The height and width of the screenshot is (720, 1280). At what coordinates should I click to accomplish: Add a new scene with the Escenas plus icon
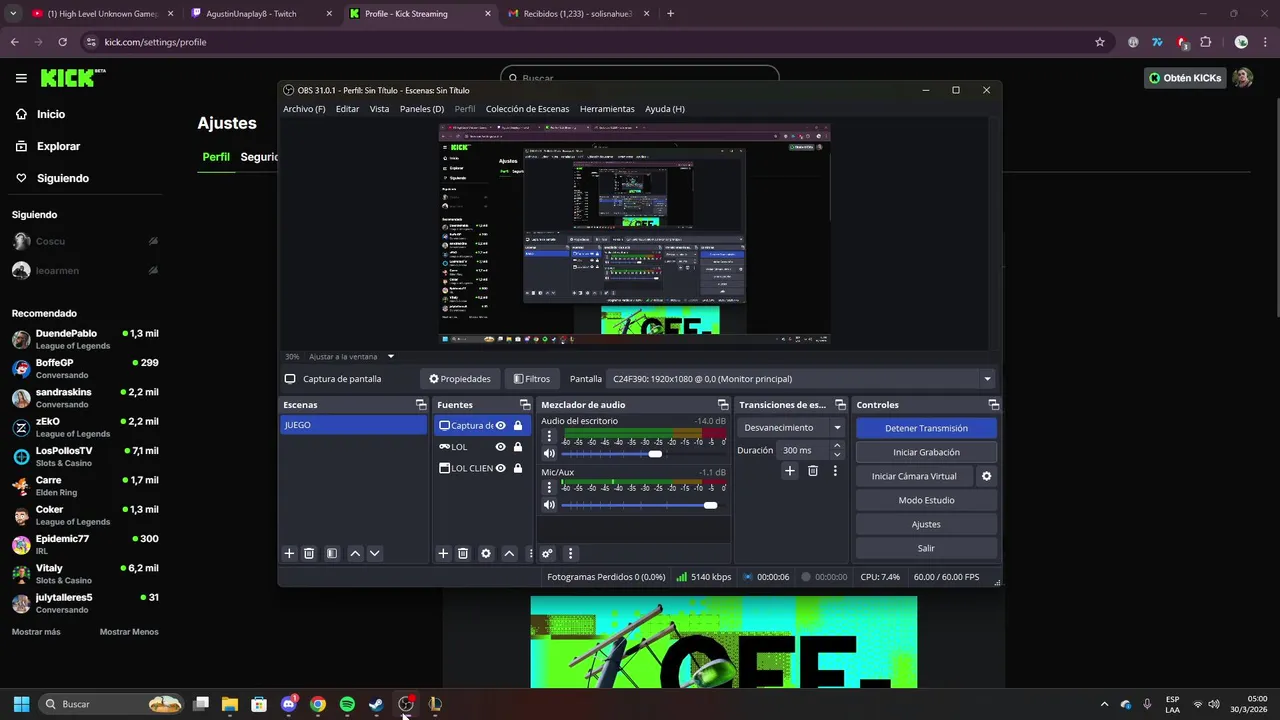[289, 553]
